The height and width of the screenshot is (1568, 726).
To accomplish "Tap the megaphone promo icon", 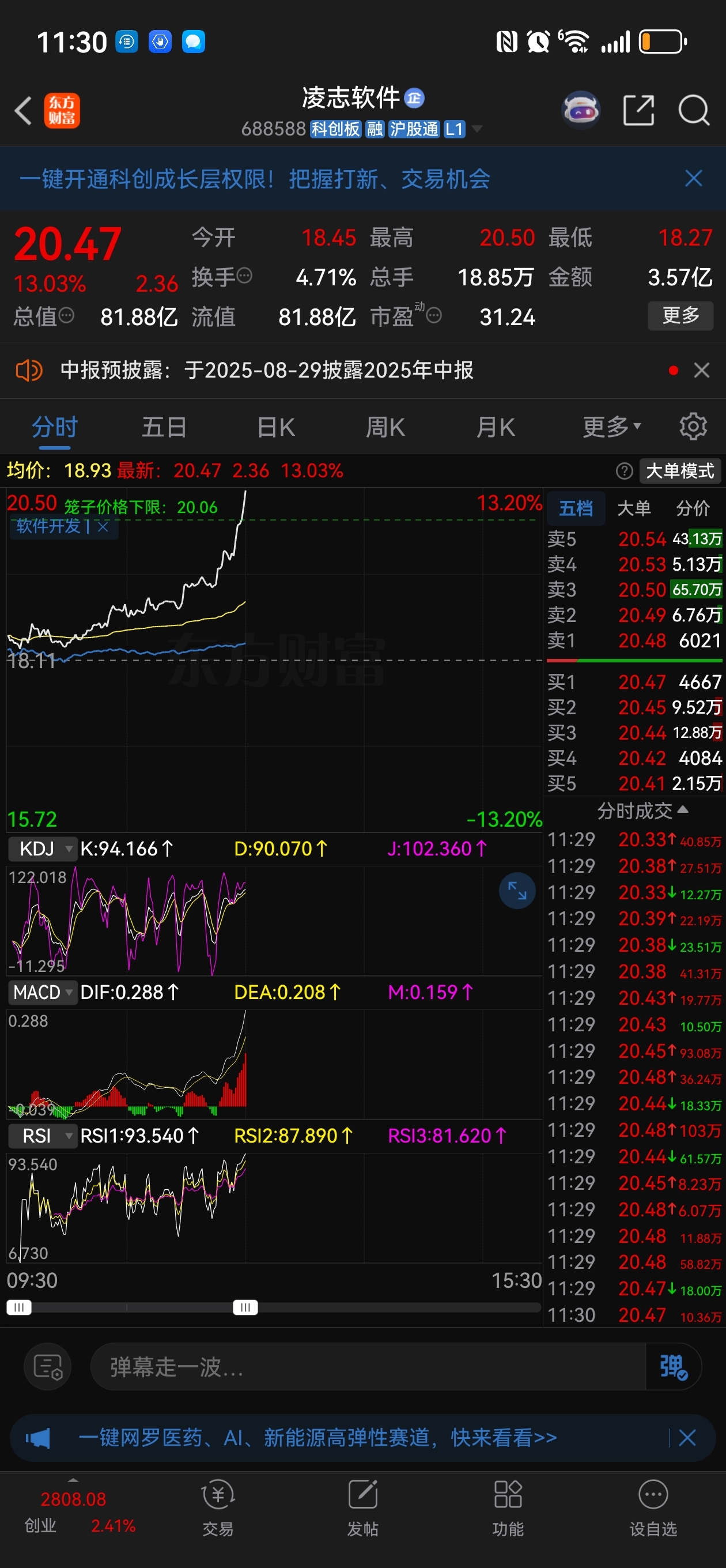I will (x=37, y=1438).
